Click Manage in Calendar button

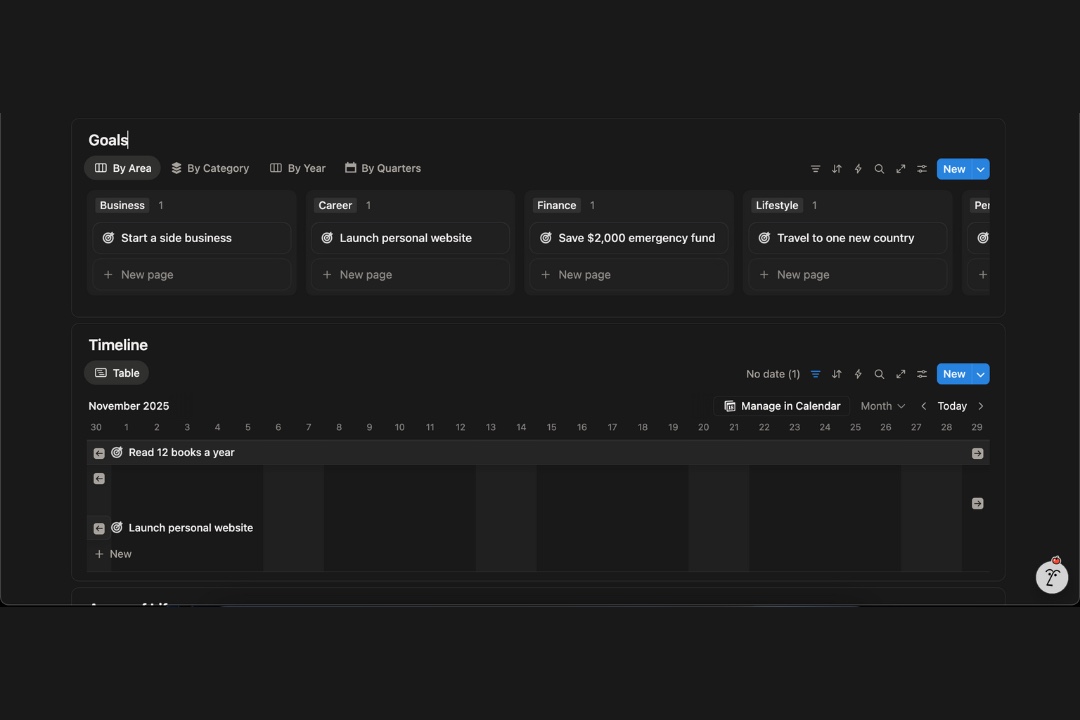(782, 406)
